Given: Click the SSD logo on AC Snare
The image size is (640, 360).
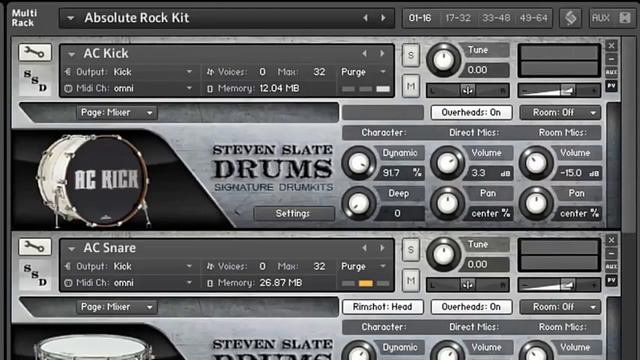Looking at the screenshot, I should (x=35, y=275).
